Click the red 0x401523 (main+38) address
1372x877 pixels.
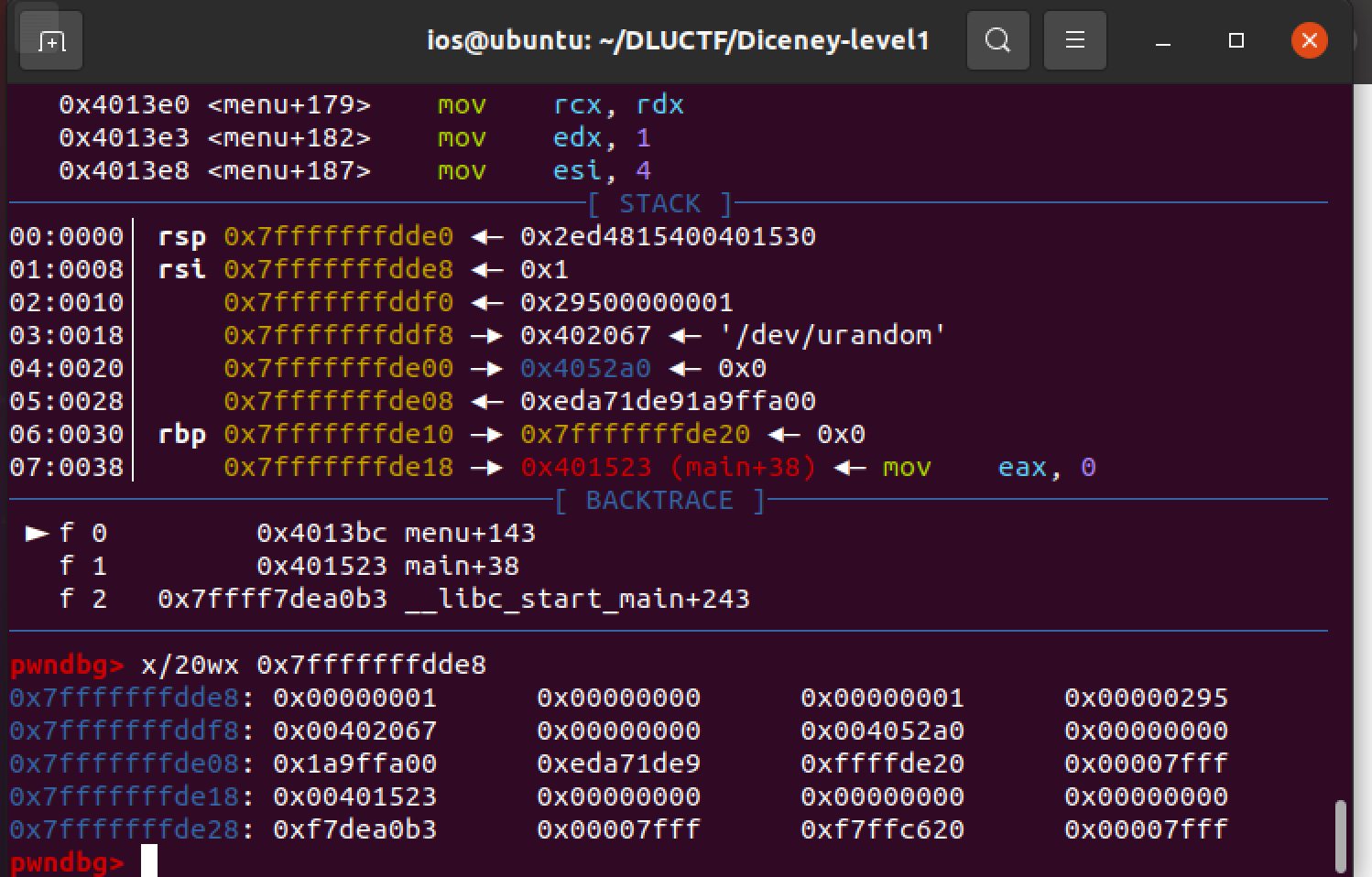pyautogui.click(x=668, y=467)
